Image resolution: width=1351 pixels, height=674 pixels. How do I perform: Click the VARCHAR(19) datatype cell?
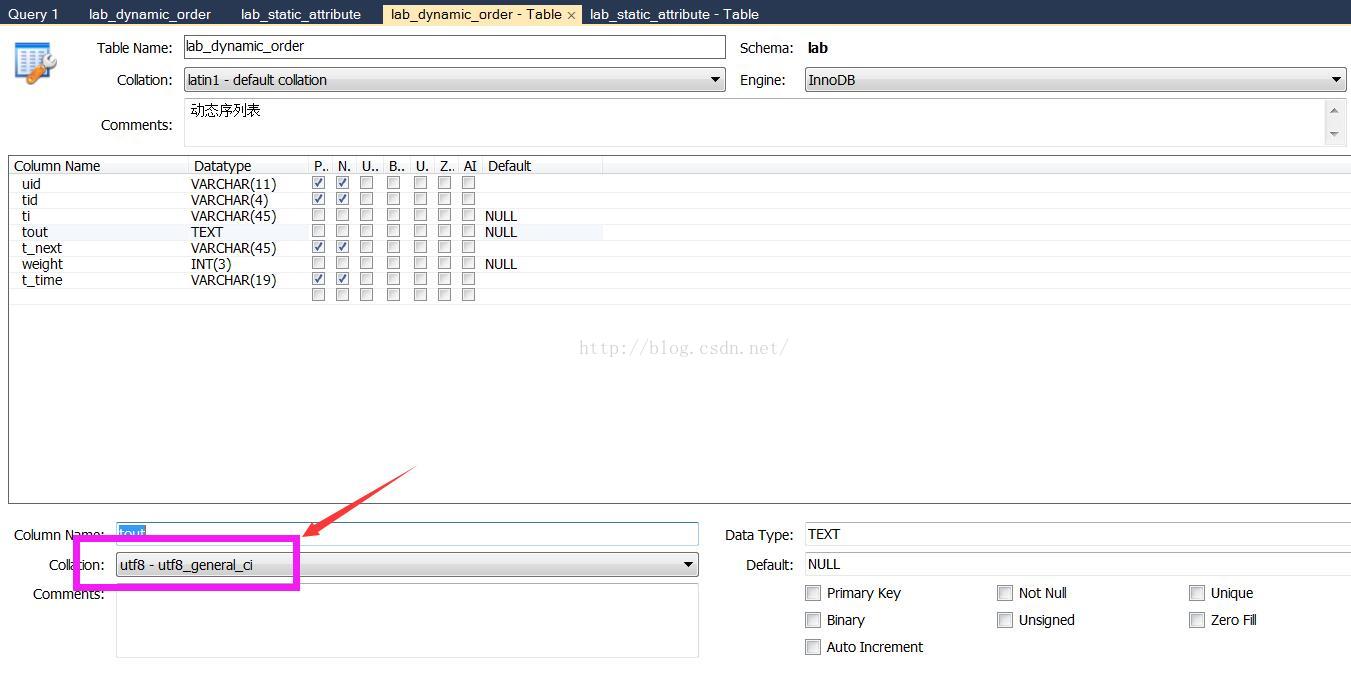click(x=233, y=280)
